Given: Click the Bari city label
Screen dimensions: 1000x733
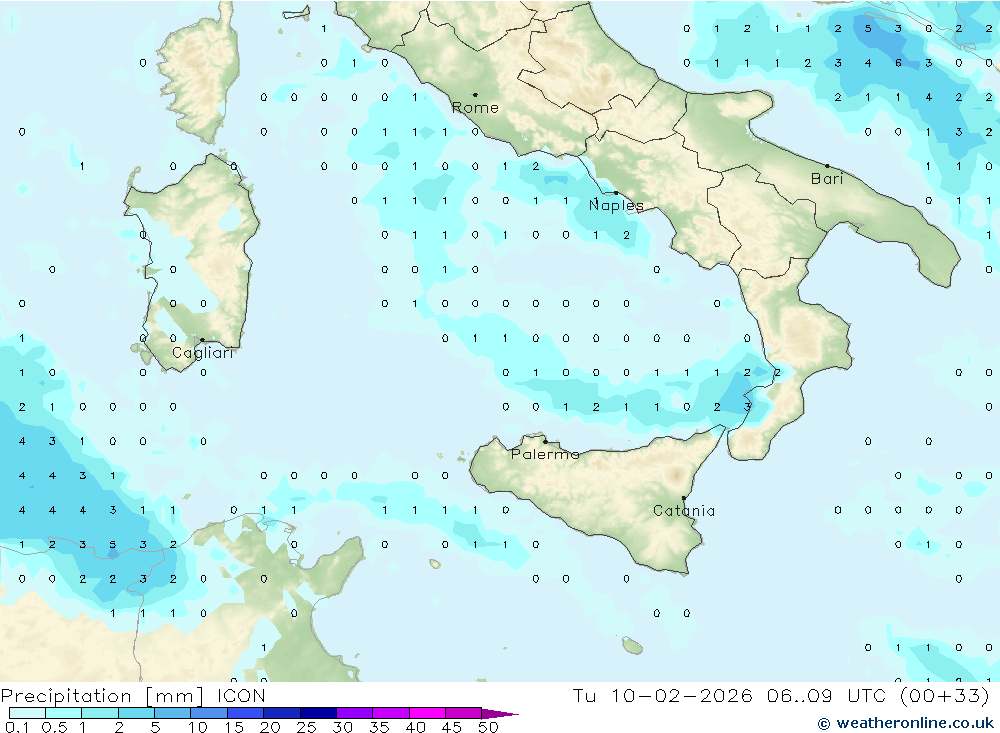Looking at the screenshot, I should pos(827,179).
